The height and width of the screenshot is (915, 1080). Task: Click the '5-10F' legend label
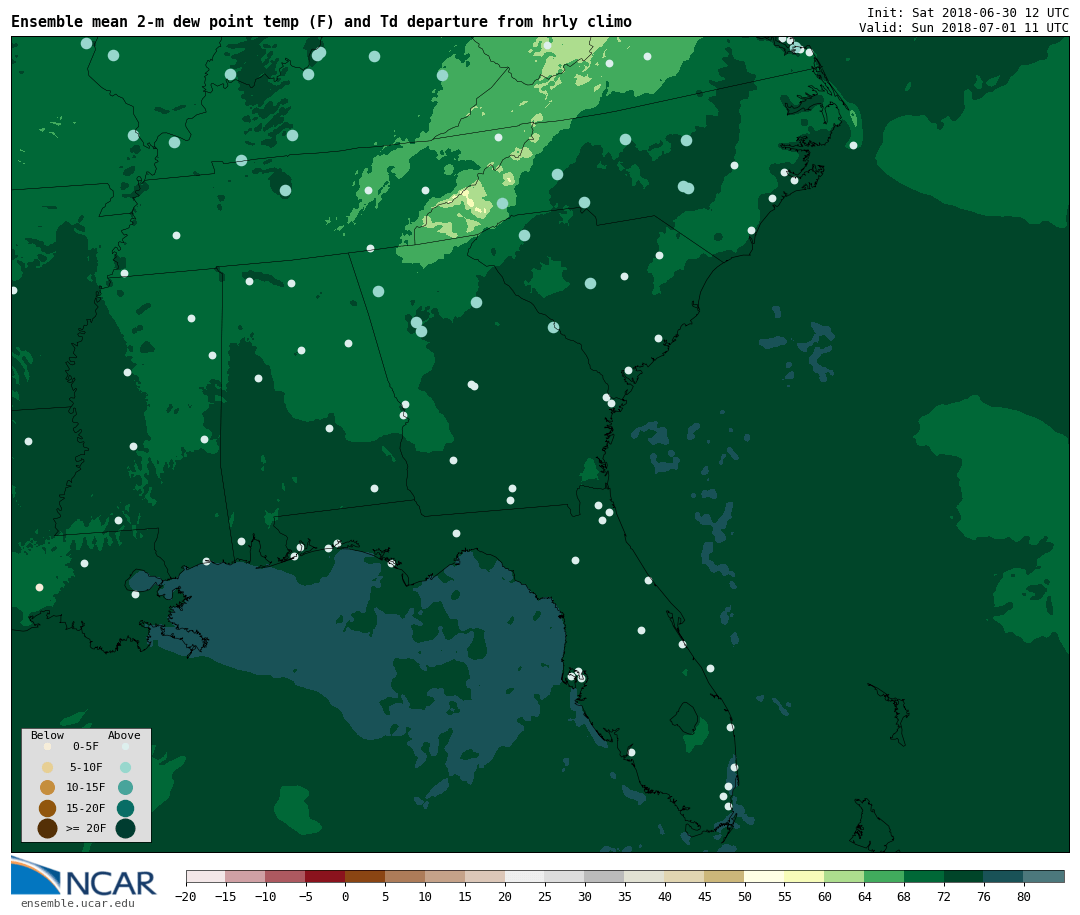pyautogui.click(x=85, y=767)
